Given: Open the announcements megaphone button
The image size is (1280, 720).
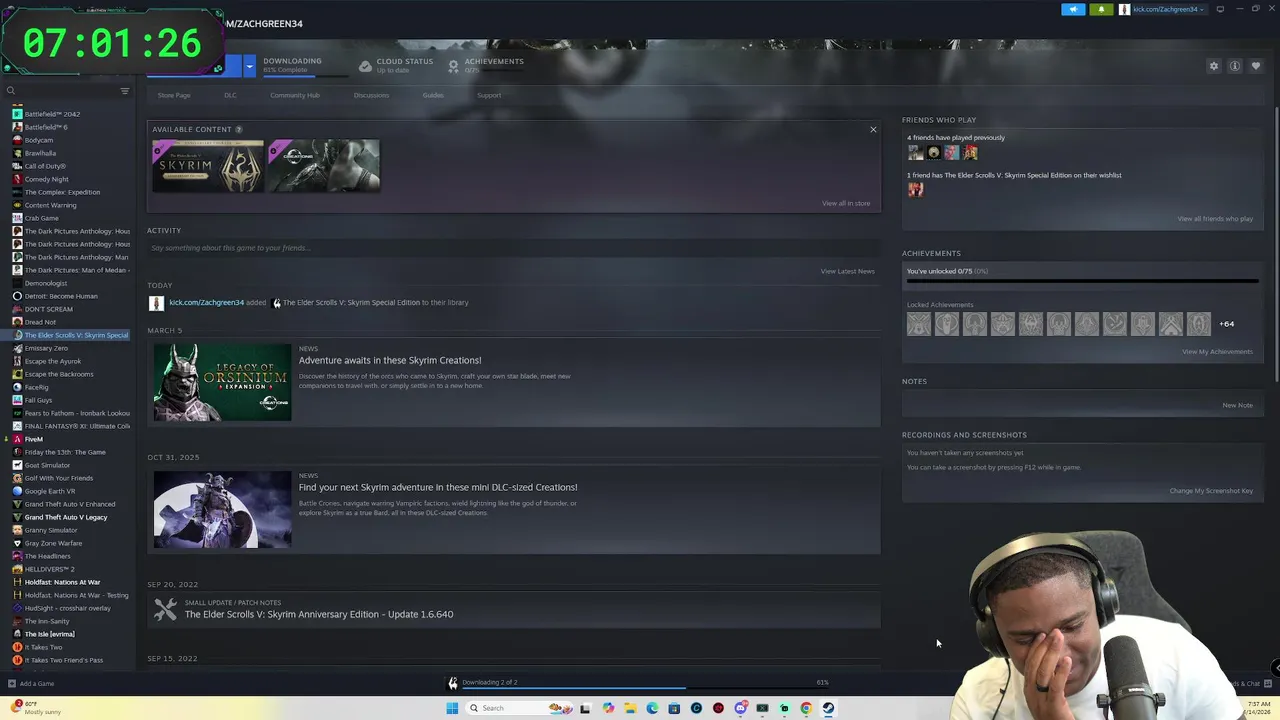Looking at the screenshot, I should 1073,9.
